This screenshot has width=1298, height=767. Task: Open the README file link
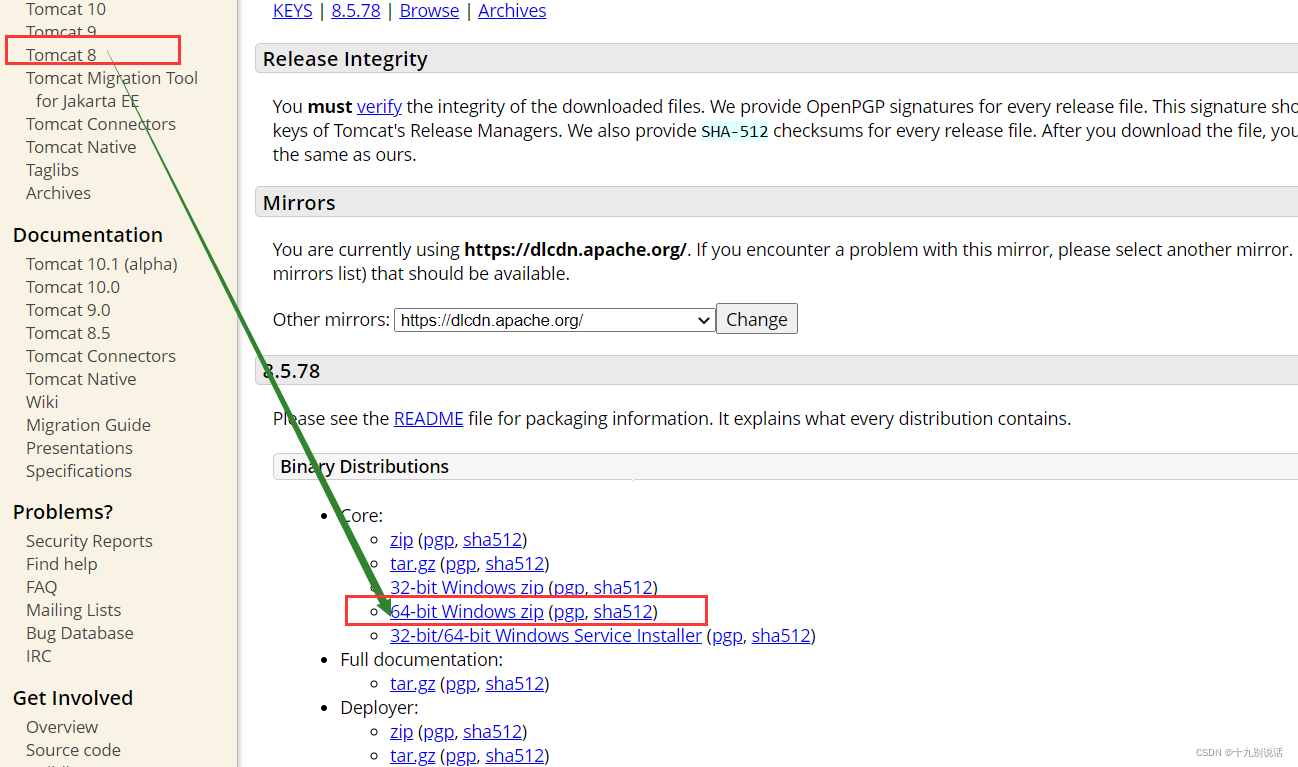point(428,419)
